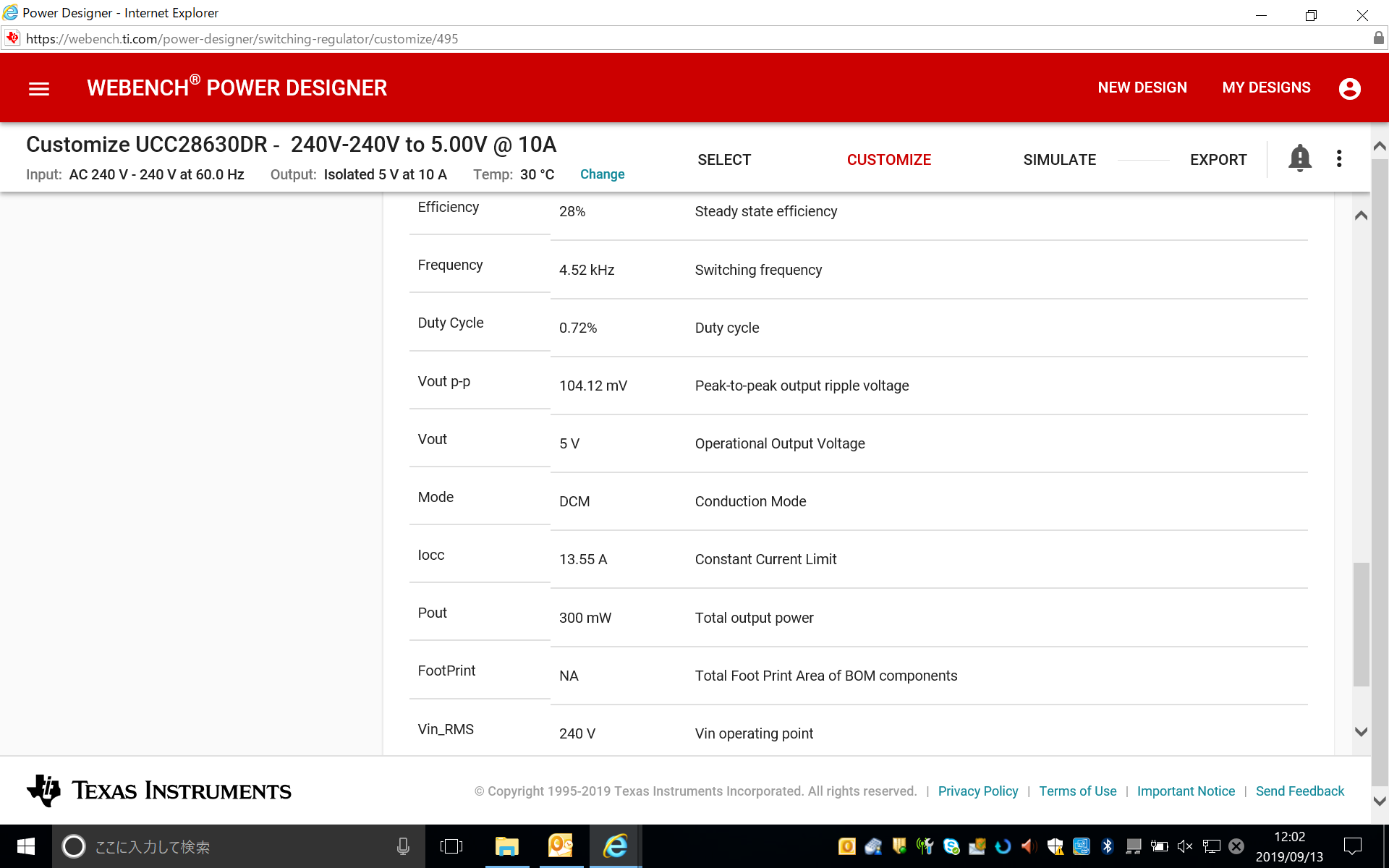The image size is (1389, 868).
Task: Select the '104.12 mV' ripple value
Action: 593,386
